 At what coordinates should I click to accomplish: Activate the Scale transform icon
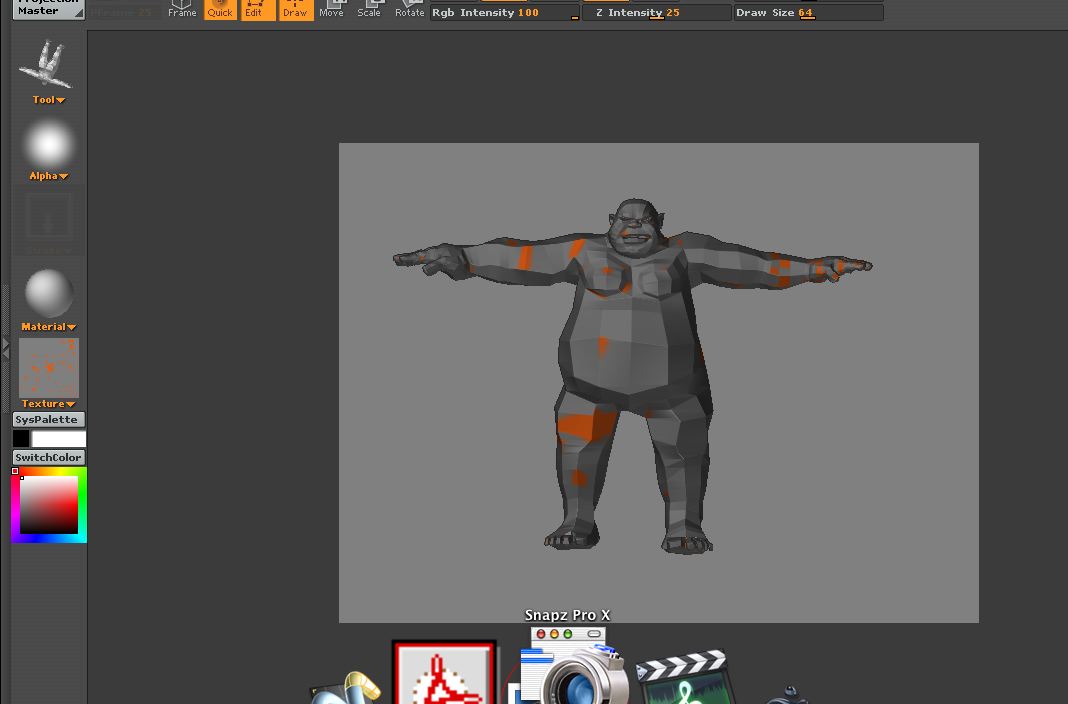coord(369,9)
